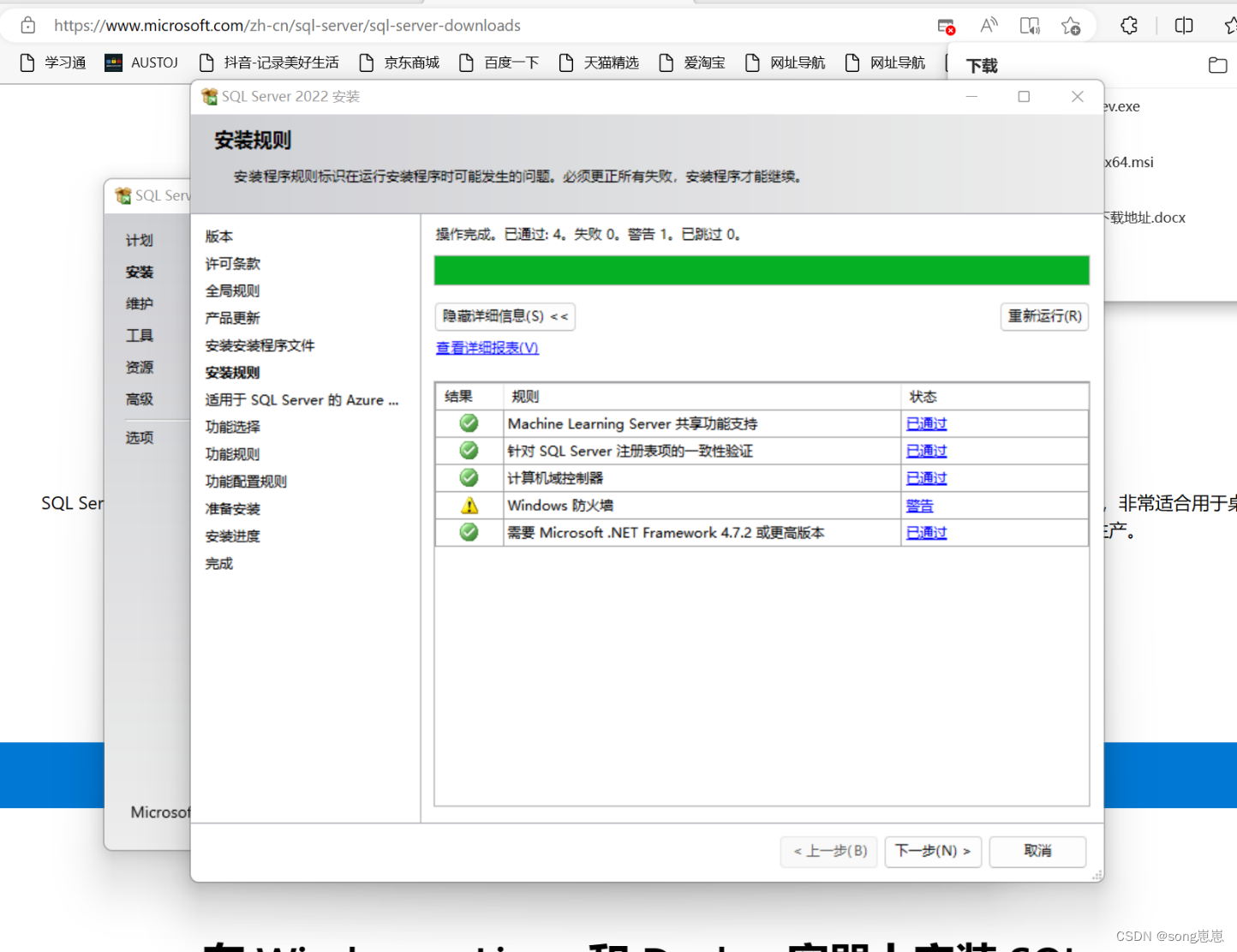Click SQL Server 2022 setup title icon
This screenshot has width=1237, height=952.
click(209, 97)
